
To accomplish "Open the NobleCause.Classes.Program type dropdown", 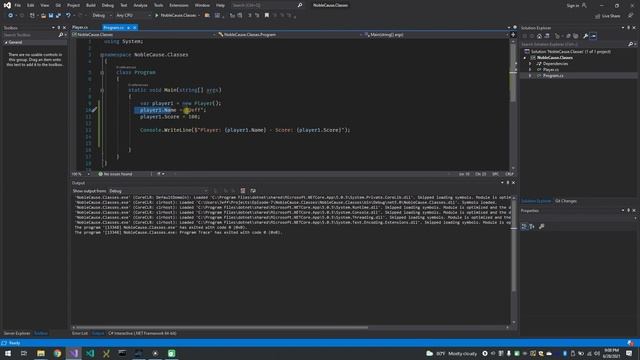I will [290, 35].
